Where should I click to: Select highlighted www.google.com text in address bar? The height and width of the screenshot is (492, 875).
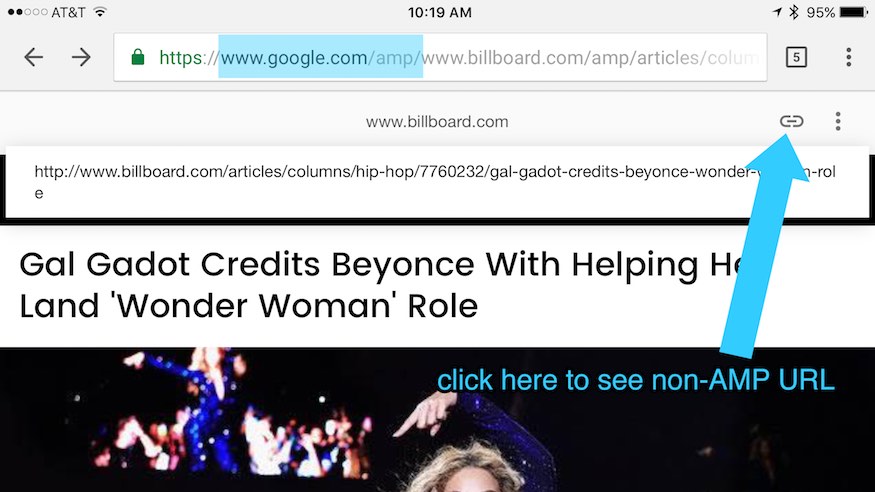(294, 57)
